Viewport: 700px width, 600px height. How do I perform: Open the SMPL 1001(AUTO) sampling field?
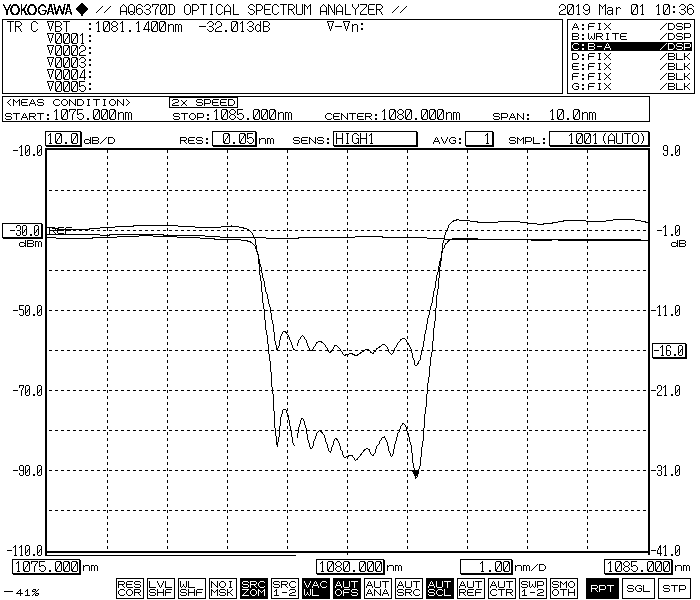599,139
